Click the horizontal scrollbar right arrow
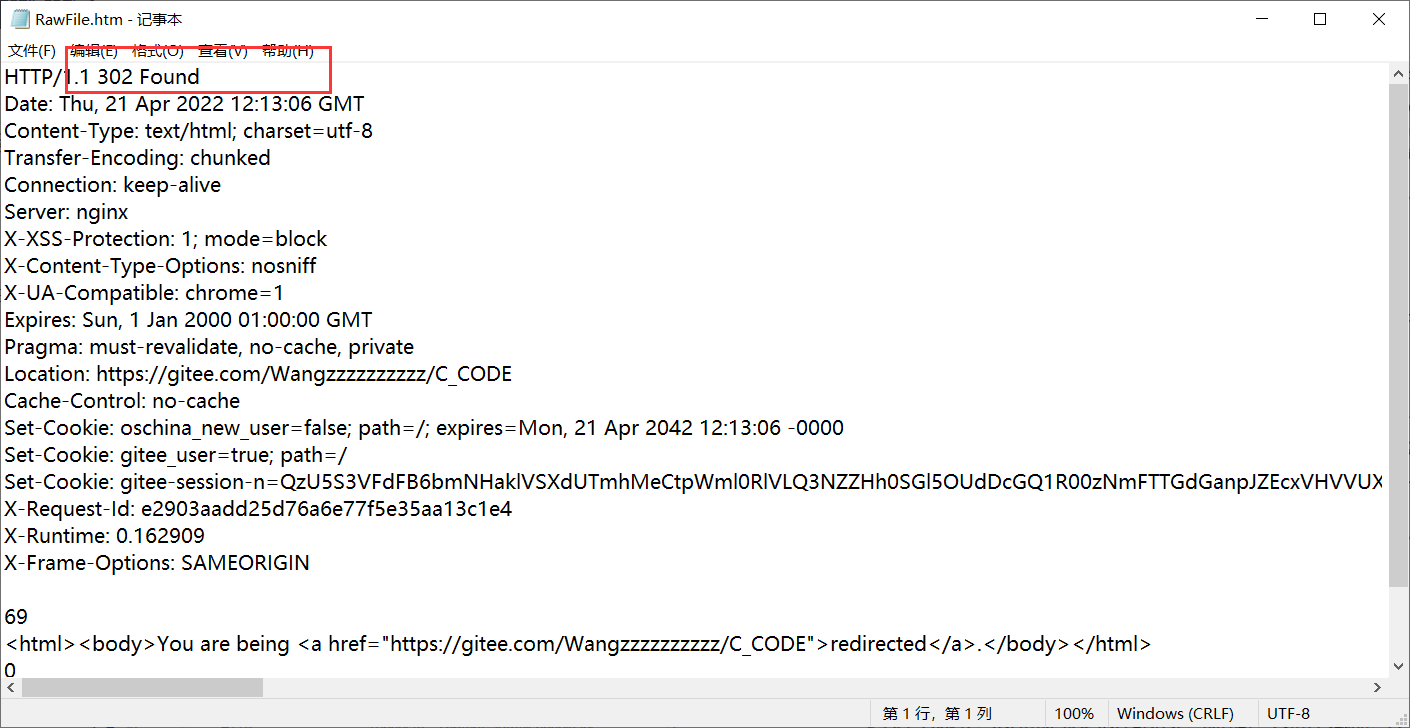 tap(1376, 688)
